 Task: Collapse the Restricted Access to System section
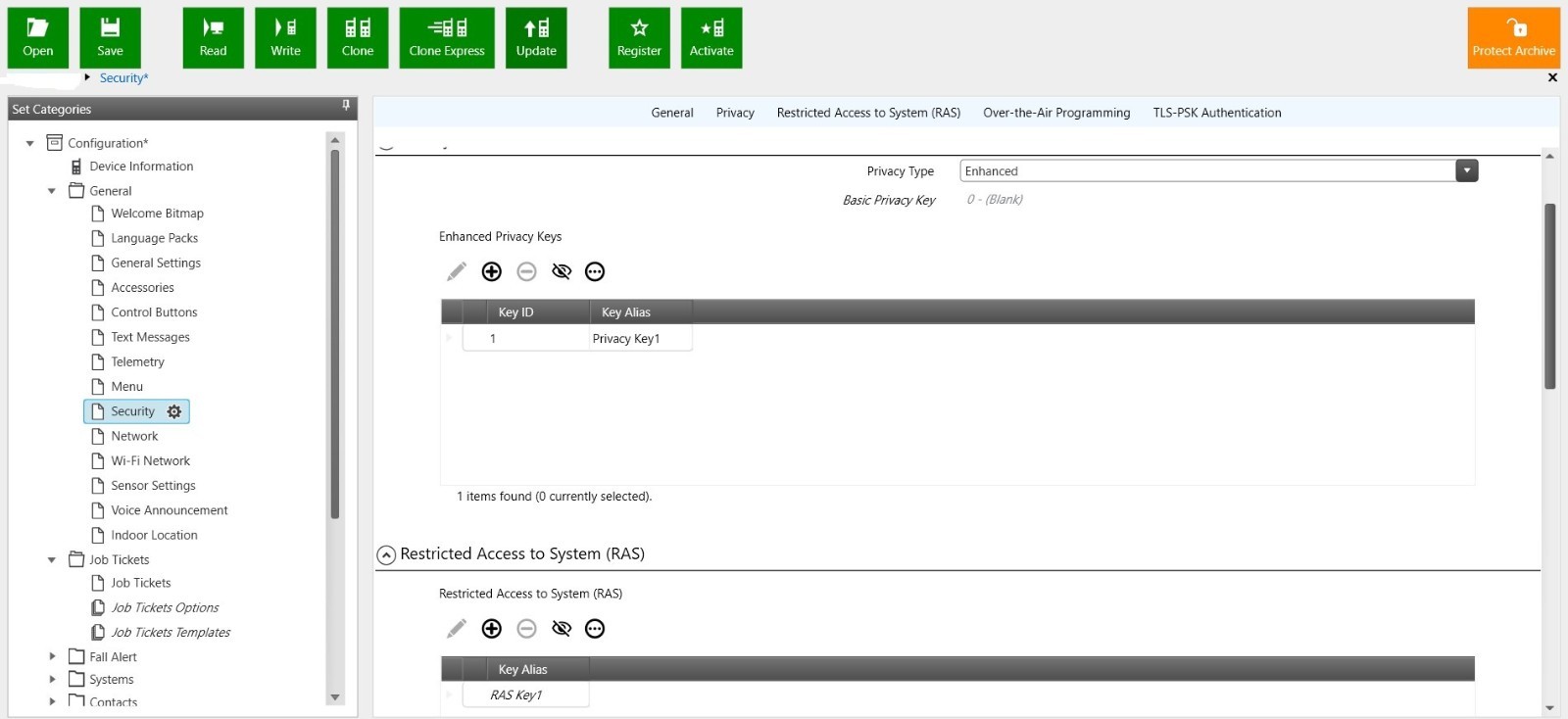coord(386,555)
